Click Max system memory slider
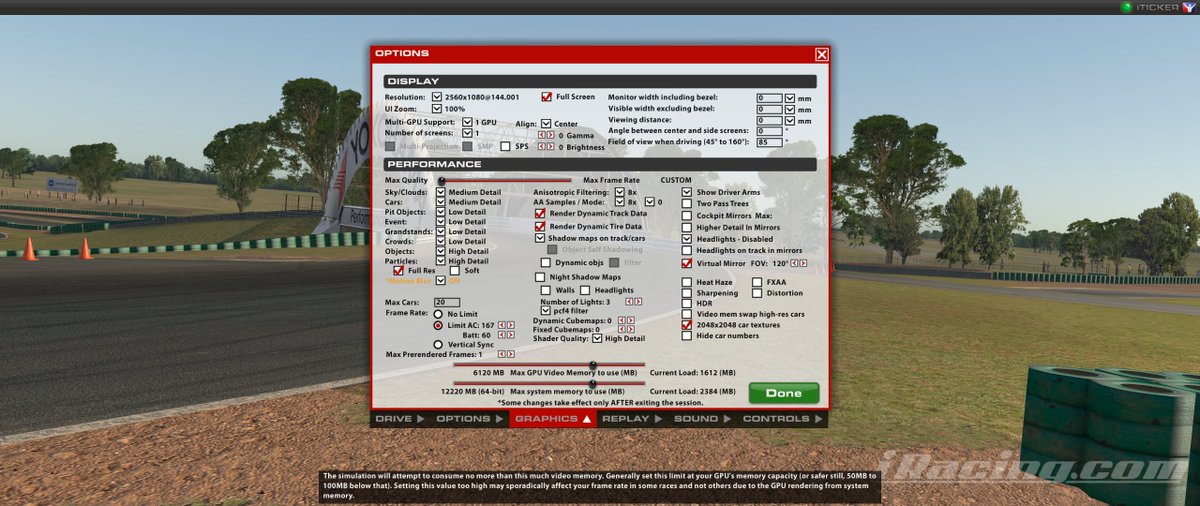Image resolution: width=1200 pixels, height=506 pixels. [x=548, y=384]
